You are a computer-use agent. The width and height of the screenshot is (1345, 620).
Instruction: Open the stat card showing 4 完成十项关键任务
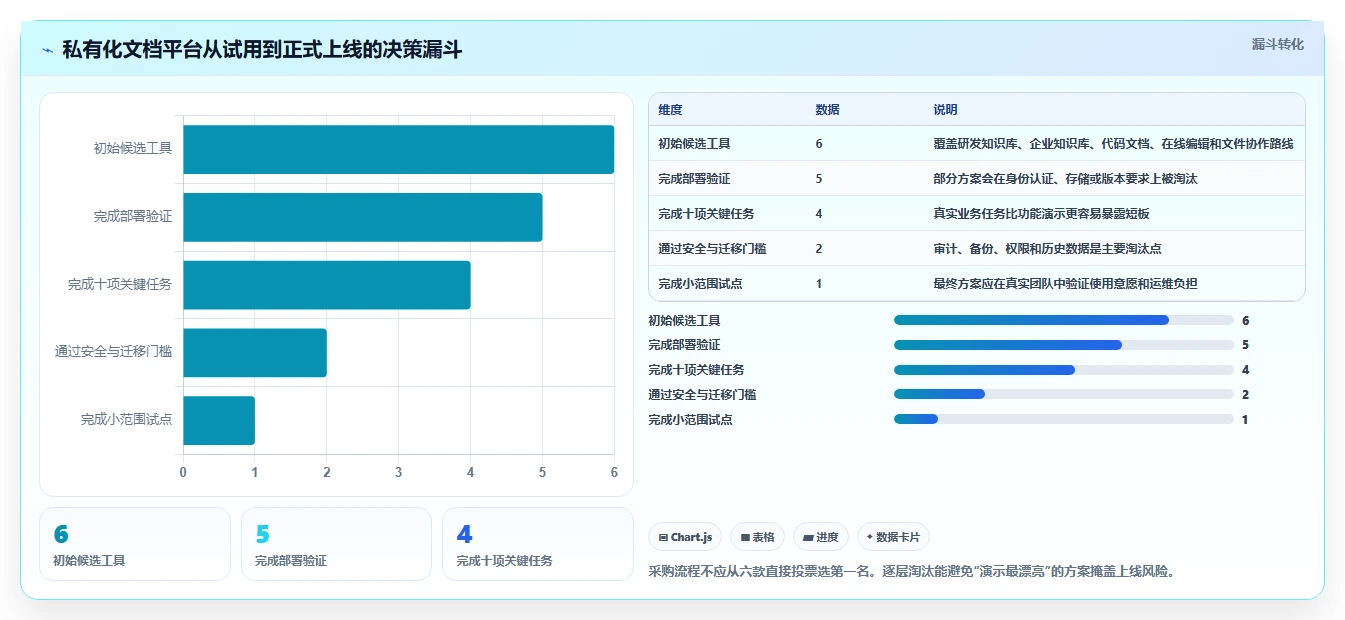point(538,544)
